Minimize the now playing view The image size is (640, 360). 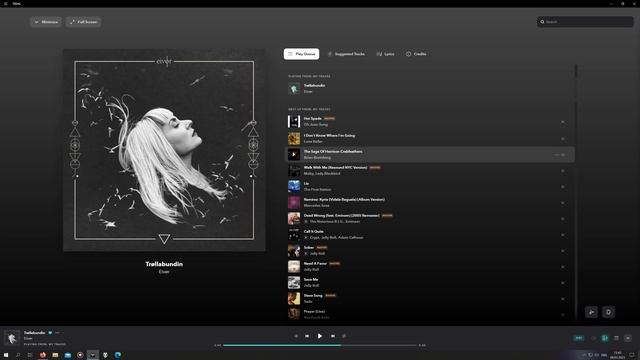(x=46, y=22)
